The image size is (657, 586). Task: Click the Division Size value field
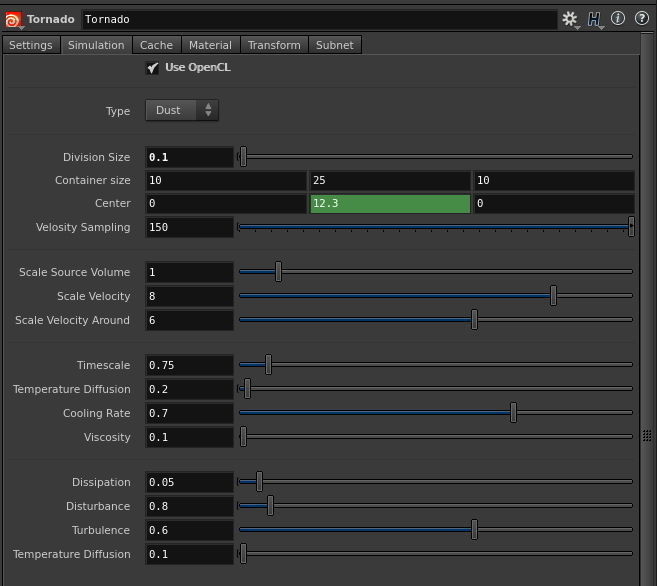click(x=190, y=157)
